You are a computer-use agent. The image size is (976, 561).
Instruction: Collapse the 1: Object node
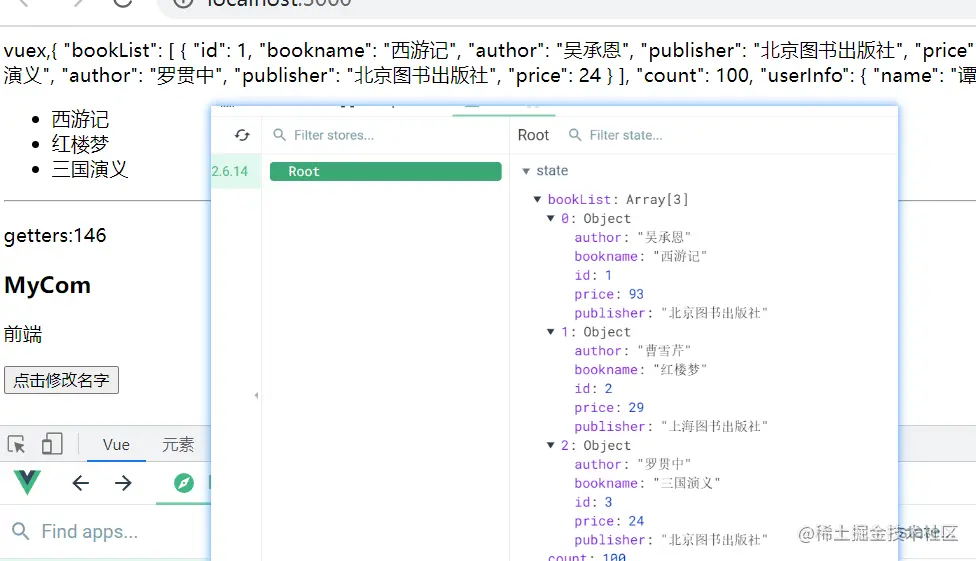point(550,331)
